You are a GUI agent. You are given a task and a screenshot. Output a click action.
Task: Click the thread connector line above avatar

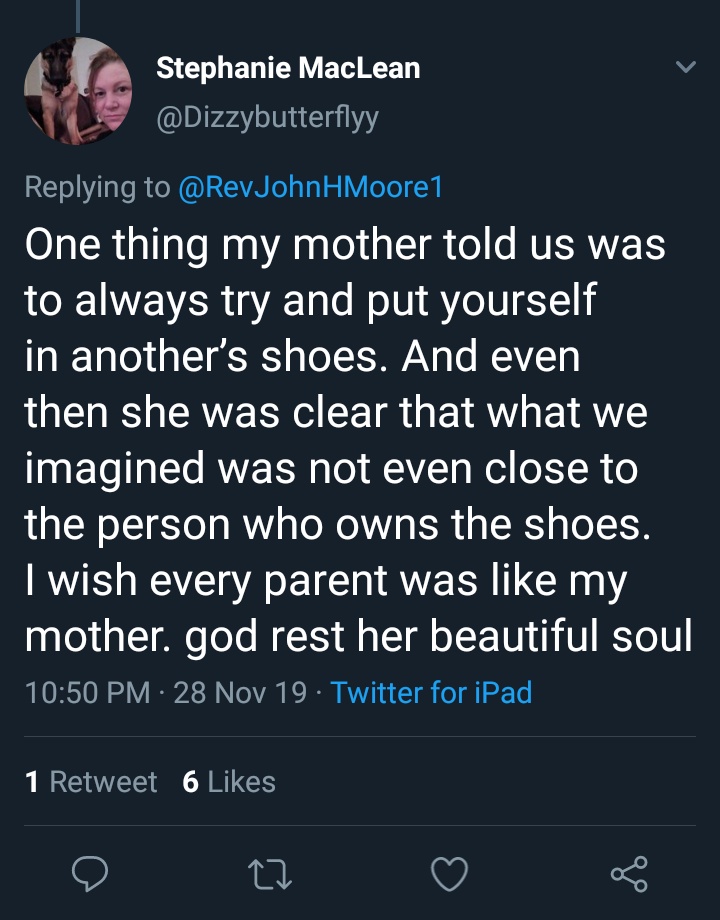[x=77, y=16]
